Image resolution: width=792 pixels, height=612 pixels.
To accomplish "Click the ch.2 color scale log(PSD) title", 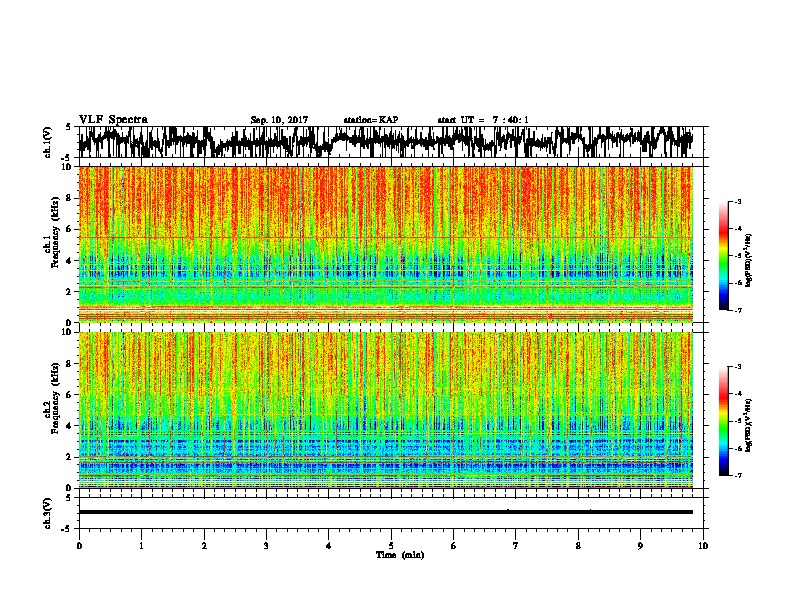I will [749, 425].
